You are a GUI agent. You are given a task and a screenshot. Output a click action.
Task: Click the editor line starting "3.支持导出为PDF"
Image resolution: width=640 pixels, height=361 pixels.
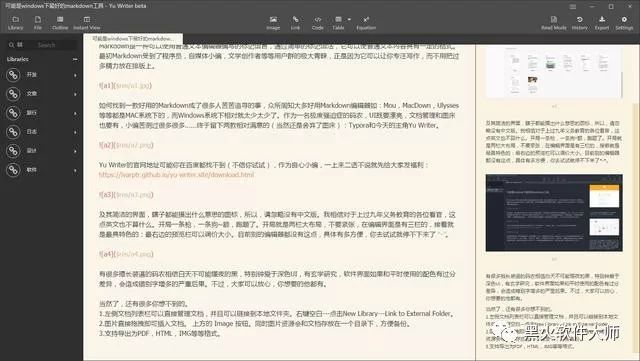tap(160, 333)
